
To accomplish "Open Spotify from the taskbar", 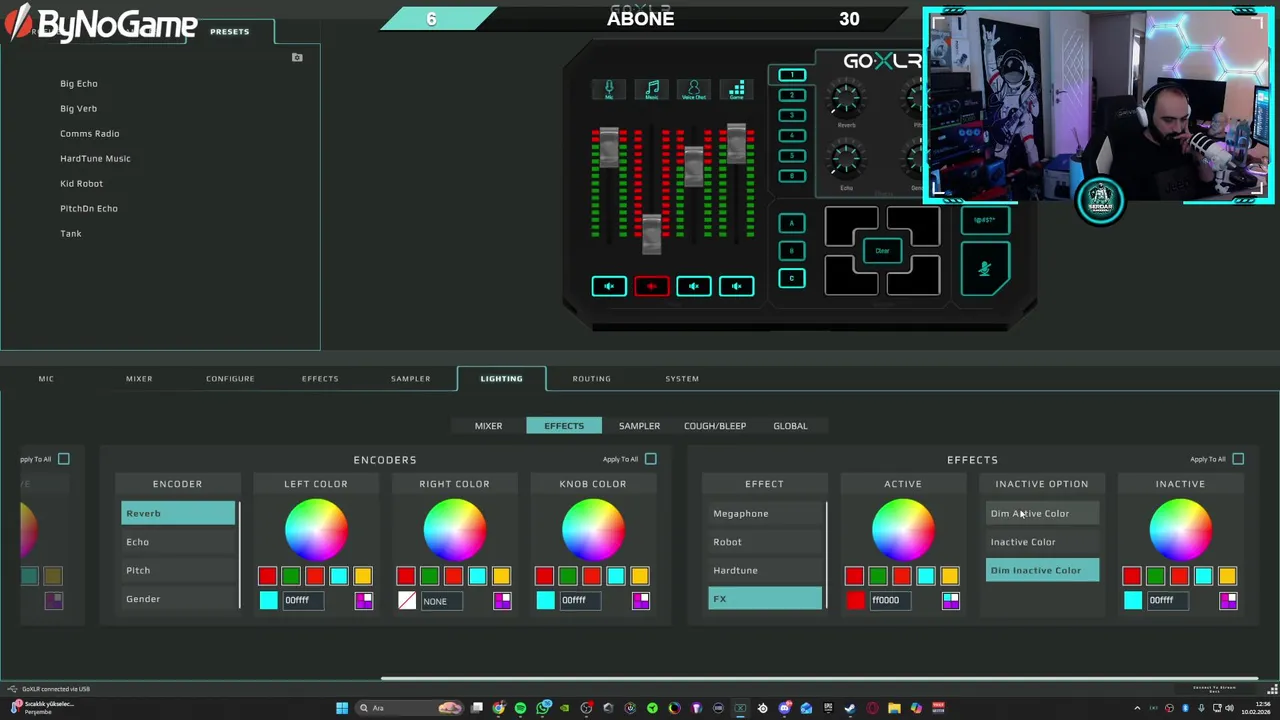I will 521,708.
